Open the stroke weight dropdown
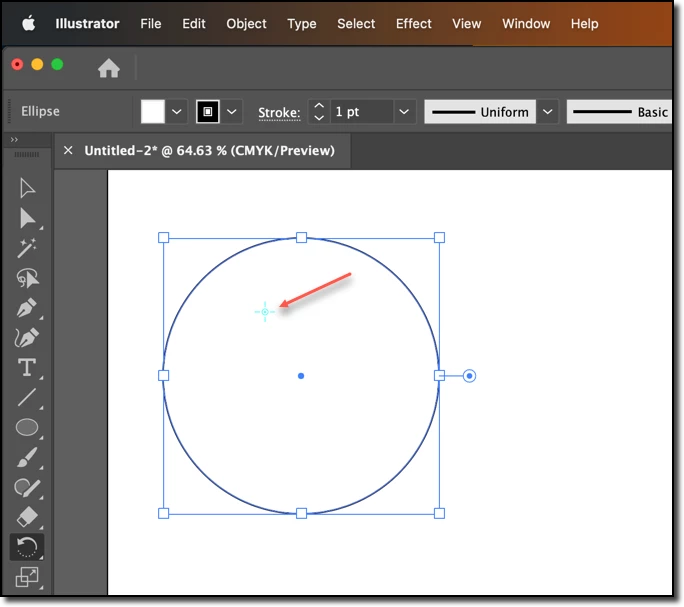This screenshot has width=684, height=607. 404,112
